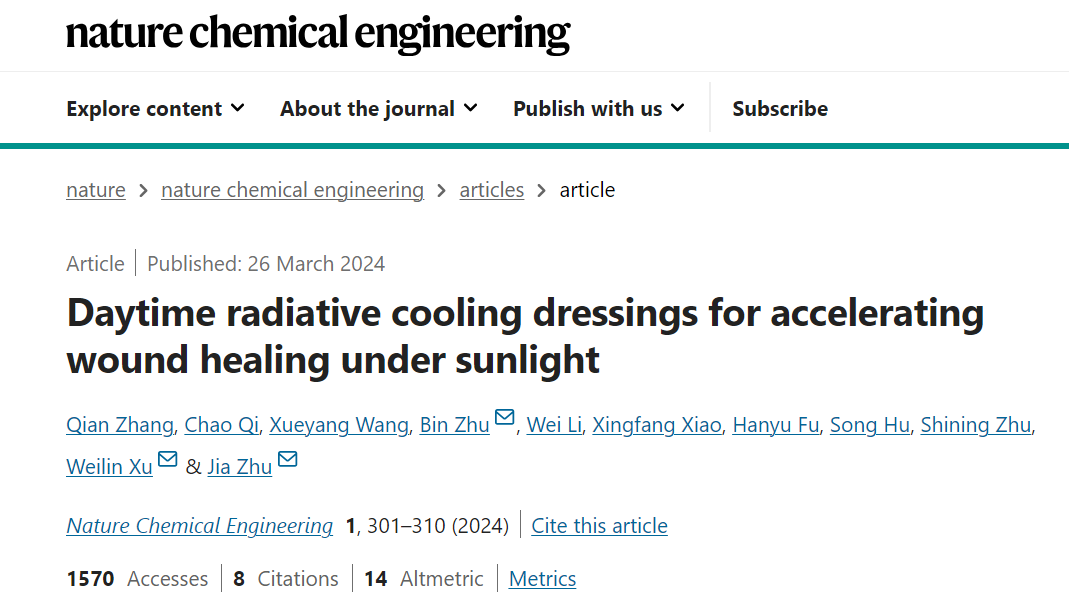This screenshot has height=610, width=1069.
Task: Click author Chao Qi's name
Action: 222,425
